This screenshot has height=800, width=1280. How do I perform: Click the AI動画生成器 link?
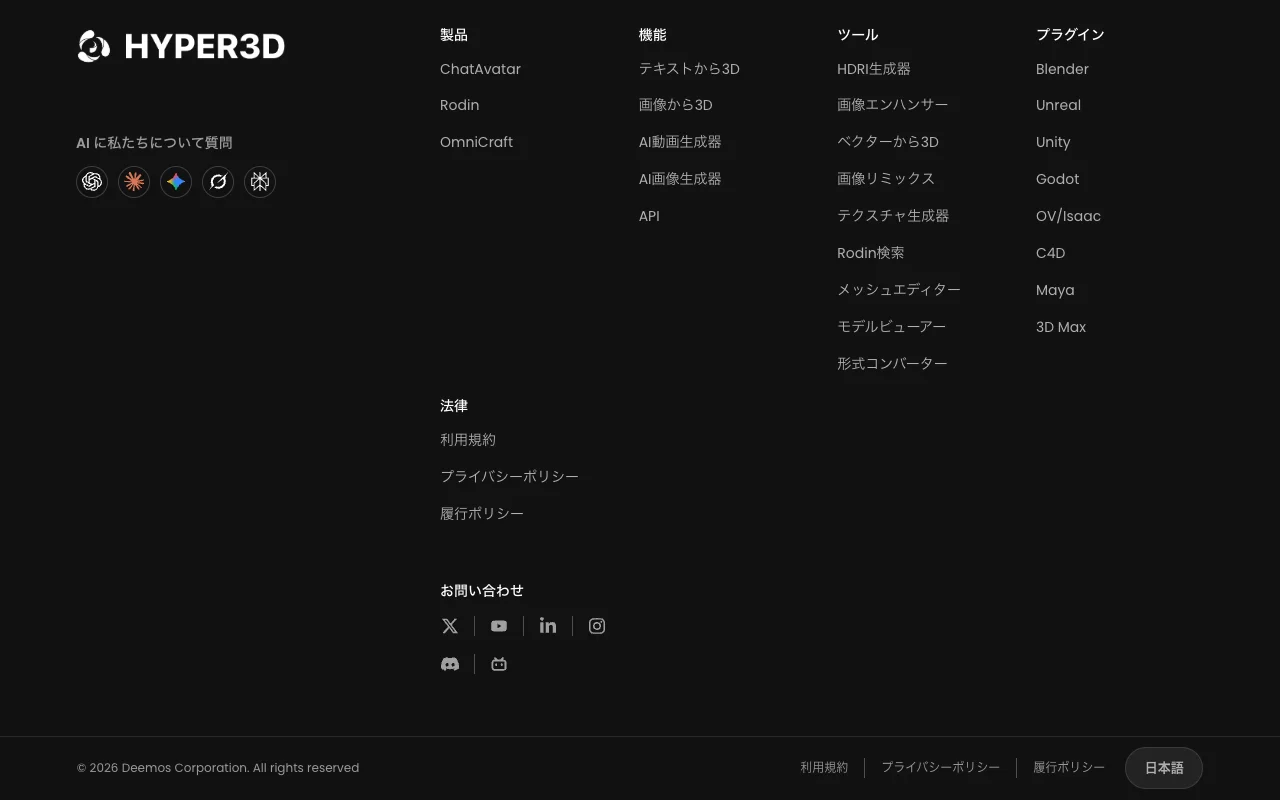coord(680,142)
